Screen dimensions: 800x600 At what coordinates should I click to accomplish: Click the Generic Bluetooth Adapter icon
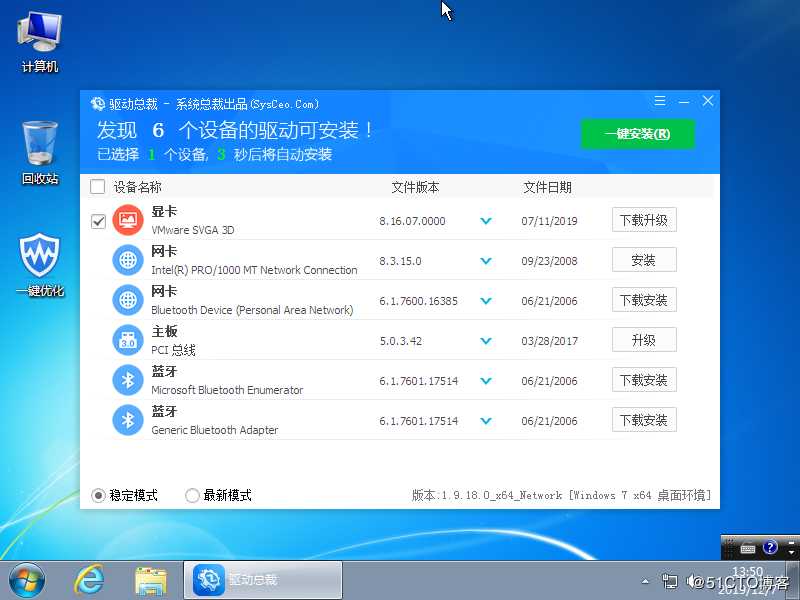click(x=128, y=420)
